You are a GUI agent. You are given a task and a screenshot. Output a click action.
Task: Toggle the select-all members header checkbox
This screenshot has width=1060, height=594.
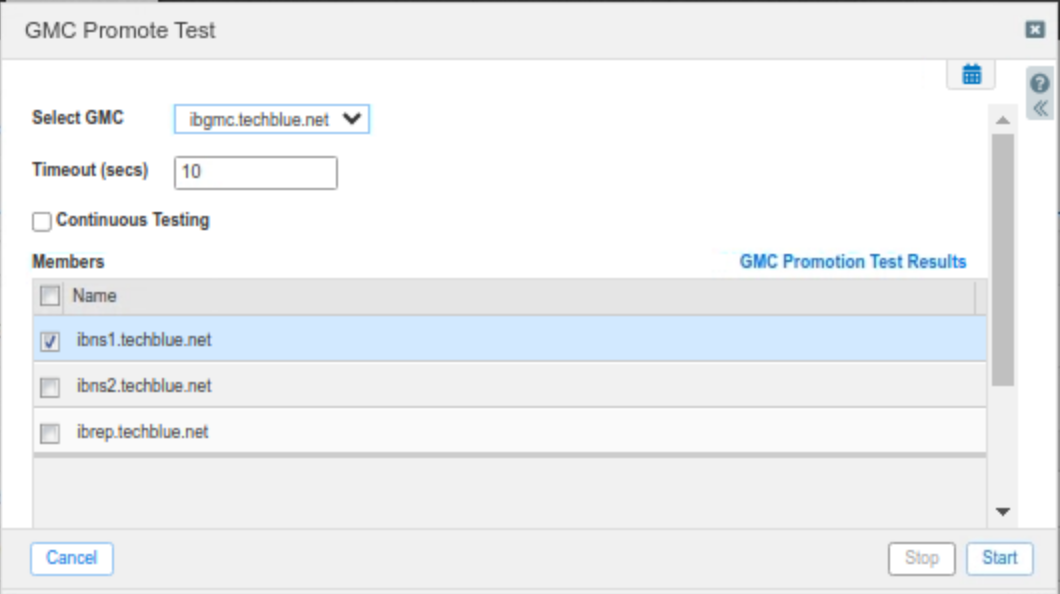(x=50, y=297)
